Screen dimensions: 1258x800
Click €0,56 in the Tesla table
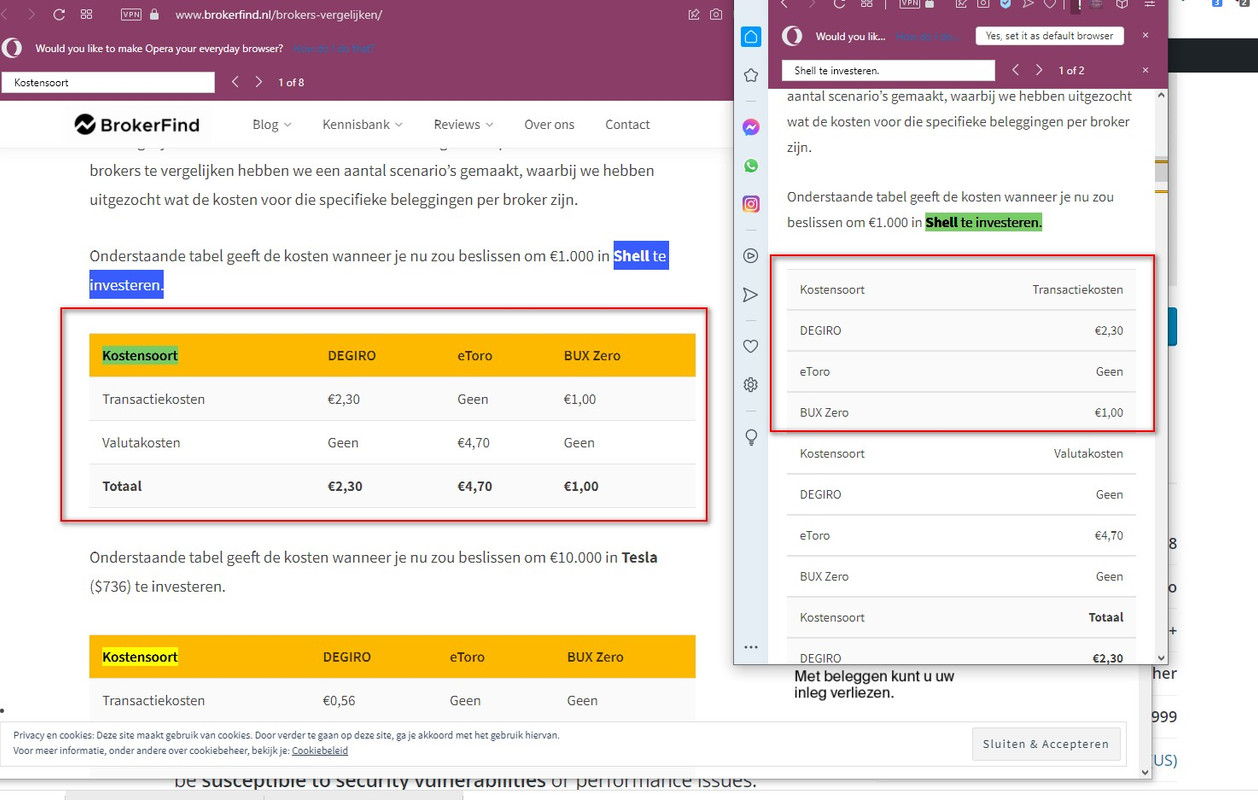point(338,700)
